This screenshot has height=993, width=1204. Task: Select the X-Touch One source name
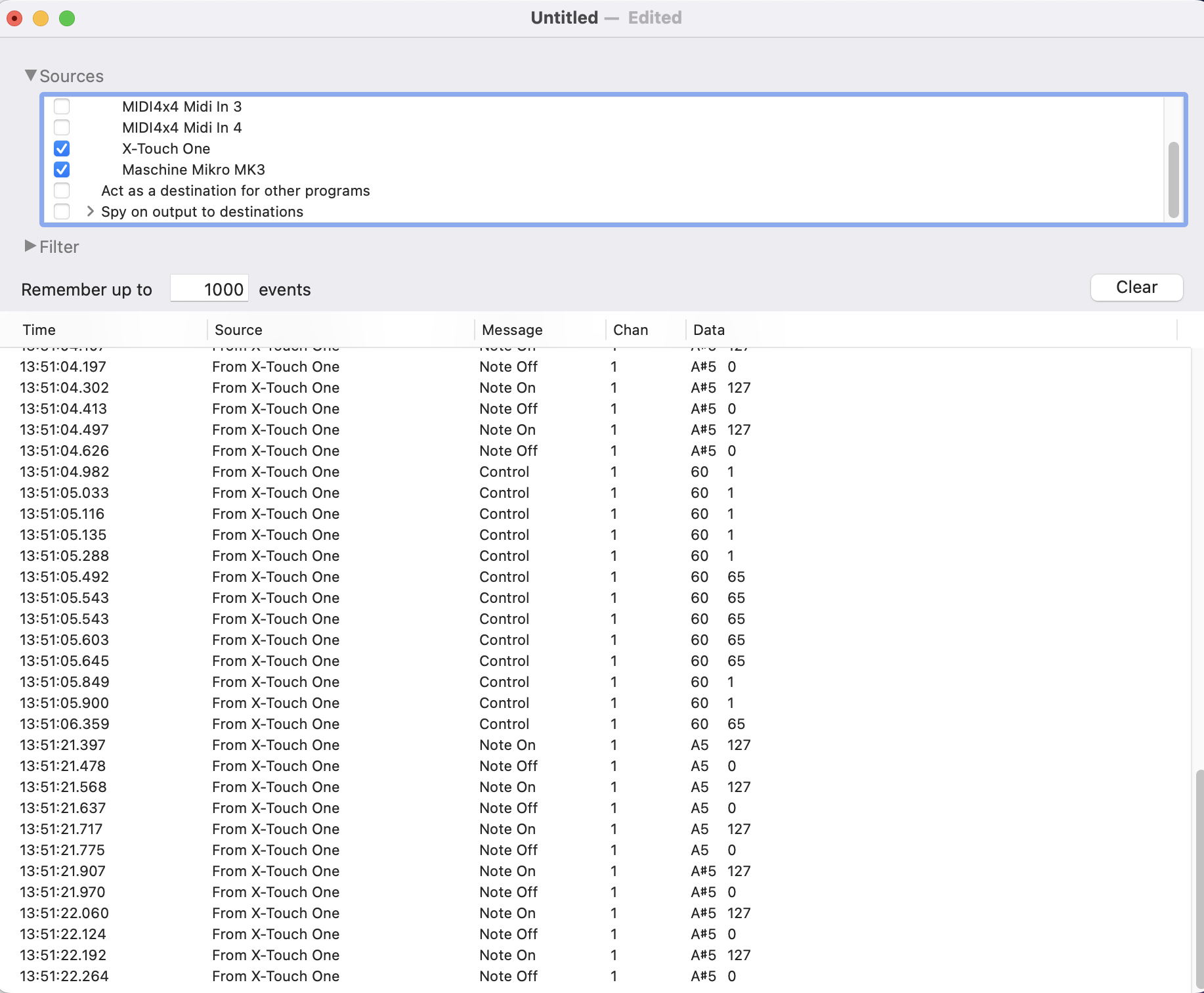tap(166, 148)
